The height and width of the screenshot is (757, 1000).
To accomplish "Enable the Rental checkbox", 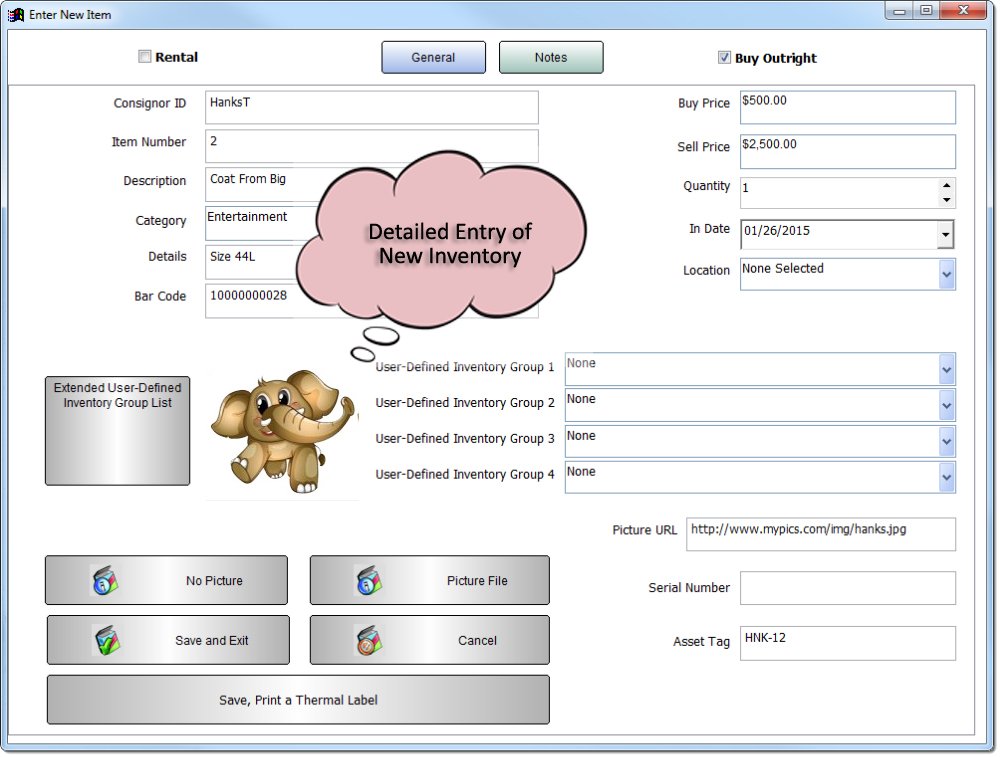I will tap(144, 57).
